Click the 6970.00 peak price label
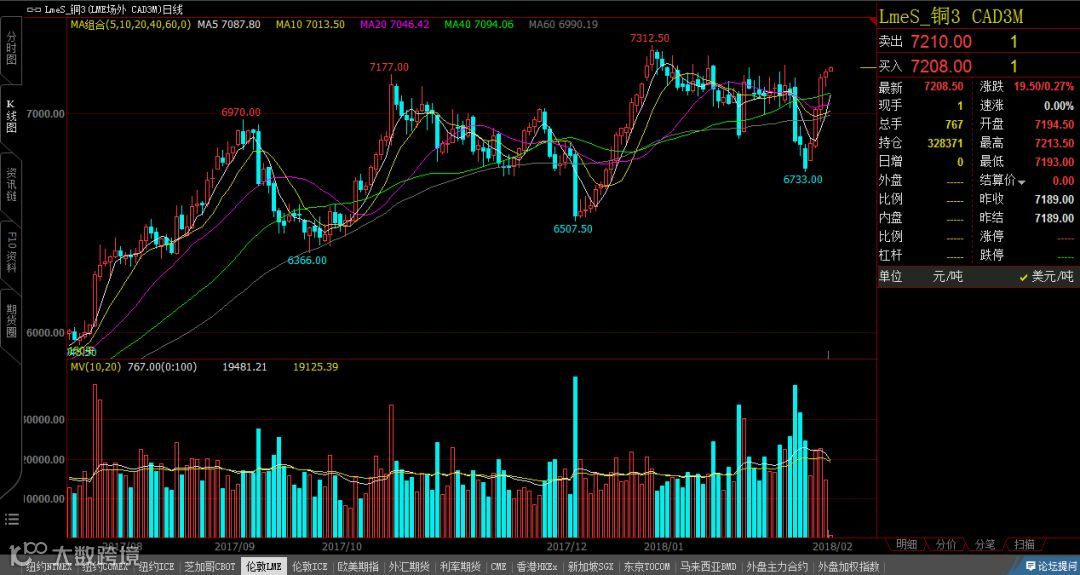The image size is (1080, 575). [x=241, y=112]
